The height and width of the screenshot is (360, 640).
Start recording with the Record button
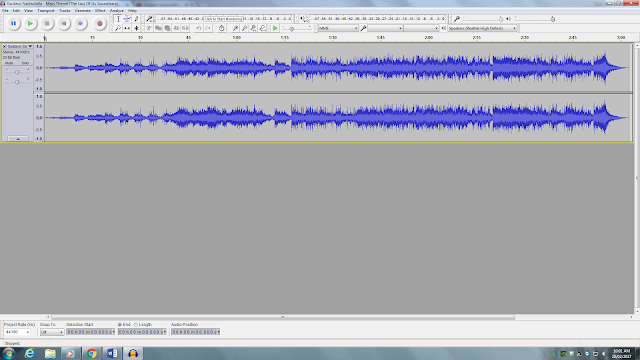[x=99, y=24]
